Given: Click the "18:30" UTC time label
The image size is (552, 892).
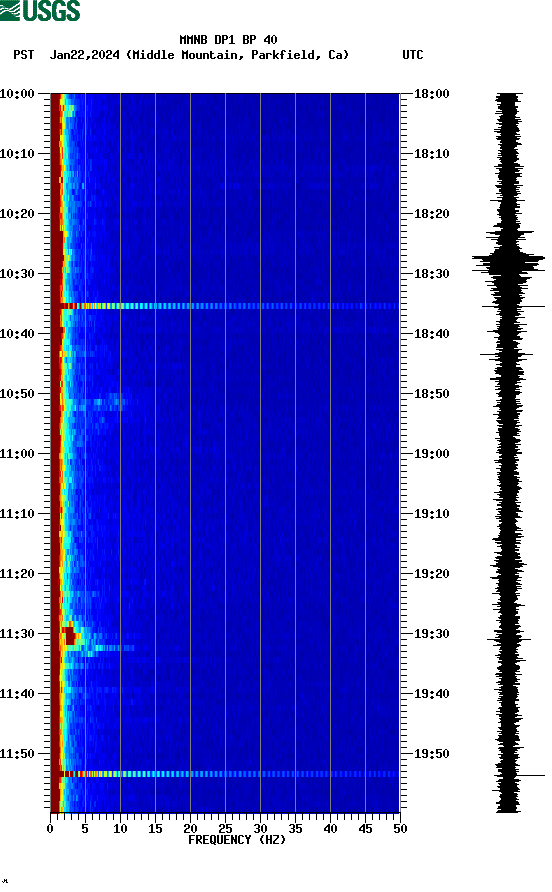Looking at the screenshot, I should pos(432,274).
